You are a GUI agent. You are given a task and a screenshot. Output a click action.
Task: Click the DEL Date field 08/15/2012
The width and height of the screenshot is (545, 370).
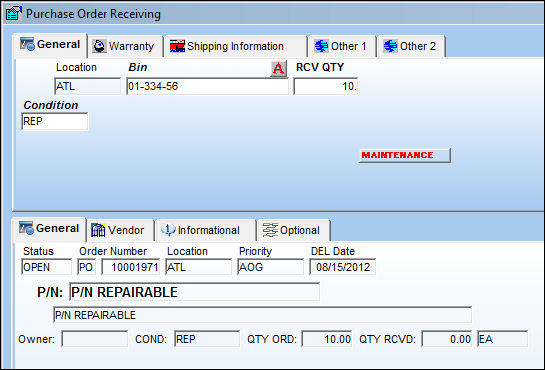click(342, 267)
